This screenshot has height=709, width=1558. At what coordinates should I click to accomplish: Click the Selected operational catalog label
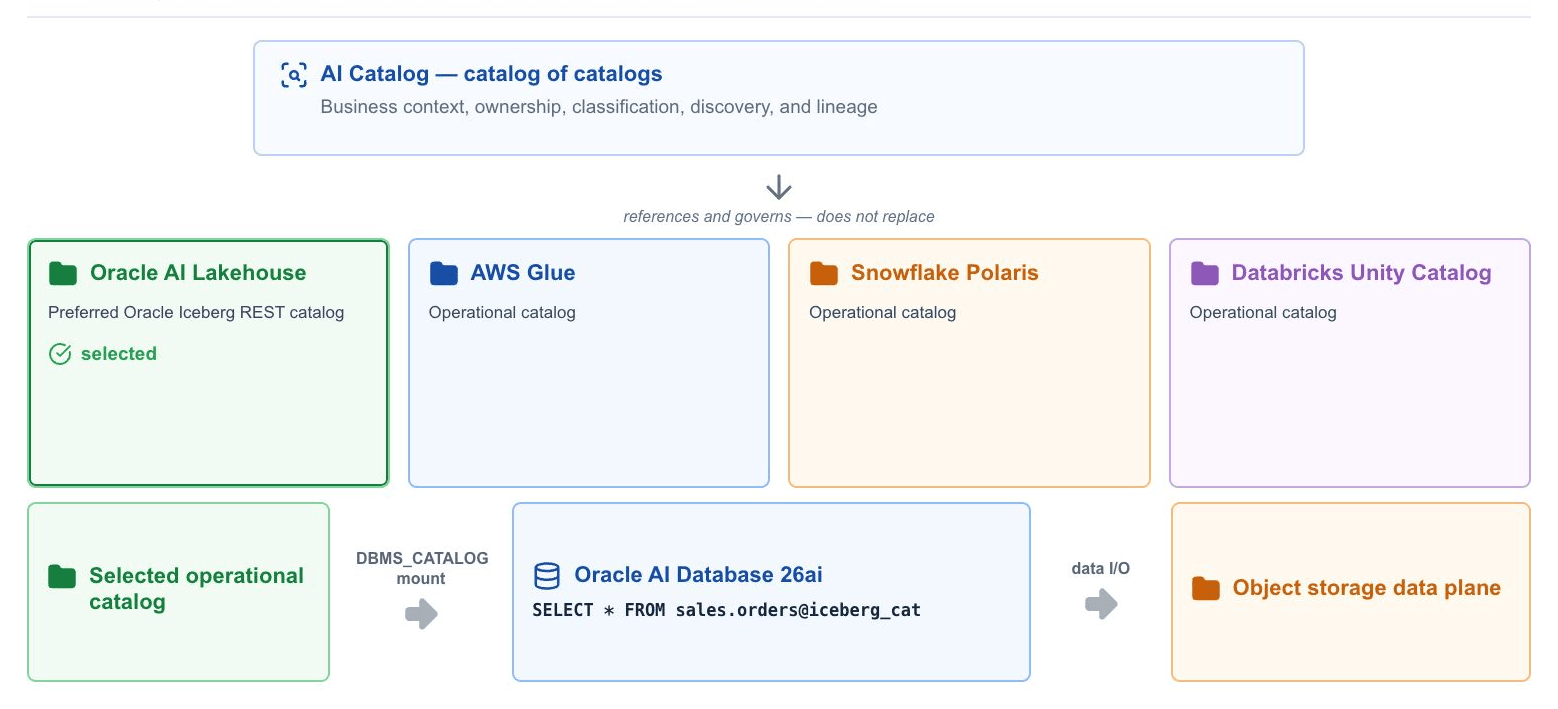click(196, 589)
